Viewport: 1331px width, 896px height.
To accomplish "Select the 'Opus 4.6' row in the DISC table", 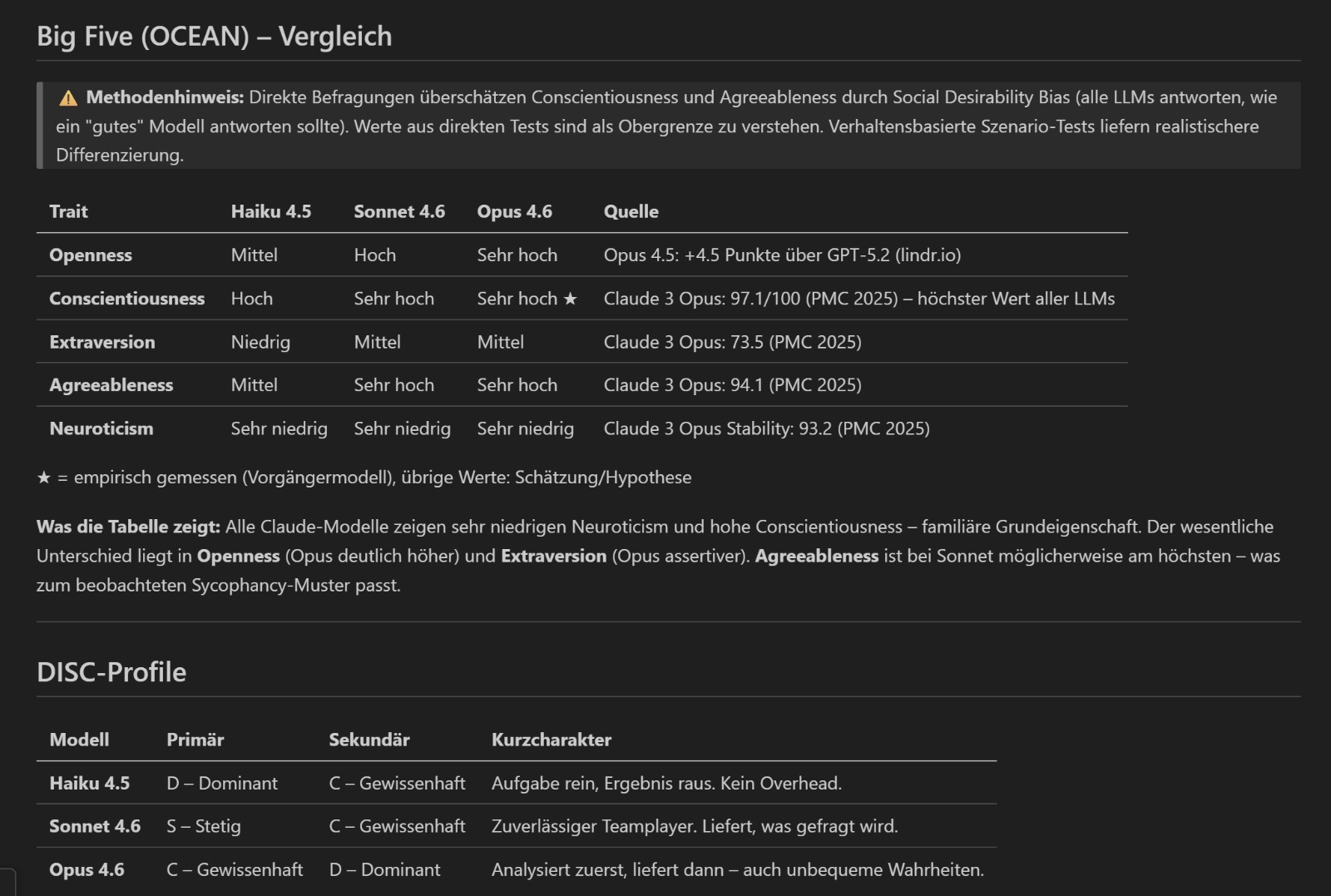I will click(x=517, y=869).
